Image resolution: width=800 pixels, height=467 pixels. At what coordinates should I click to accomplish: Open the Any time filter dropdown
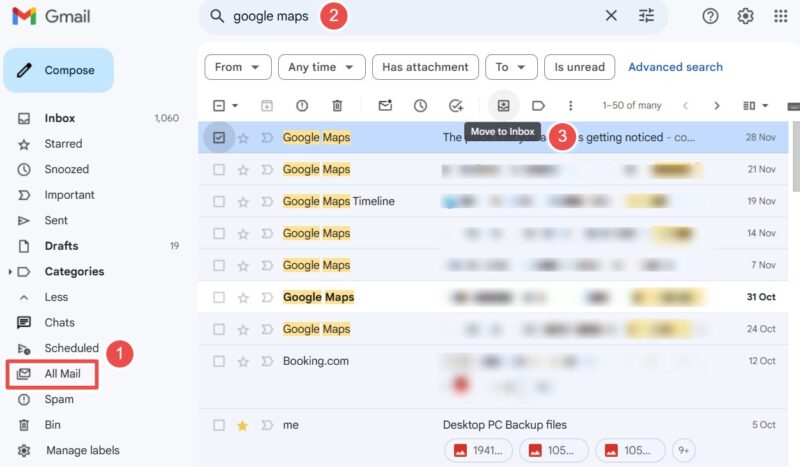pos(321,67)
